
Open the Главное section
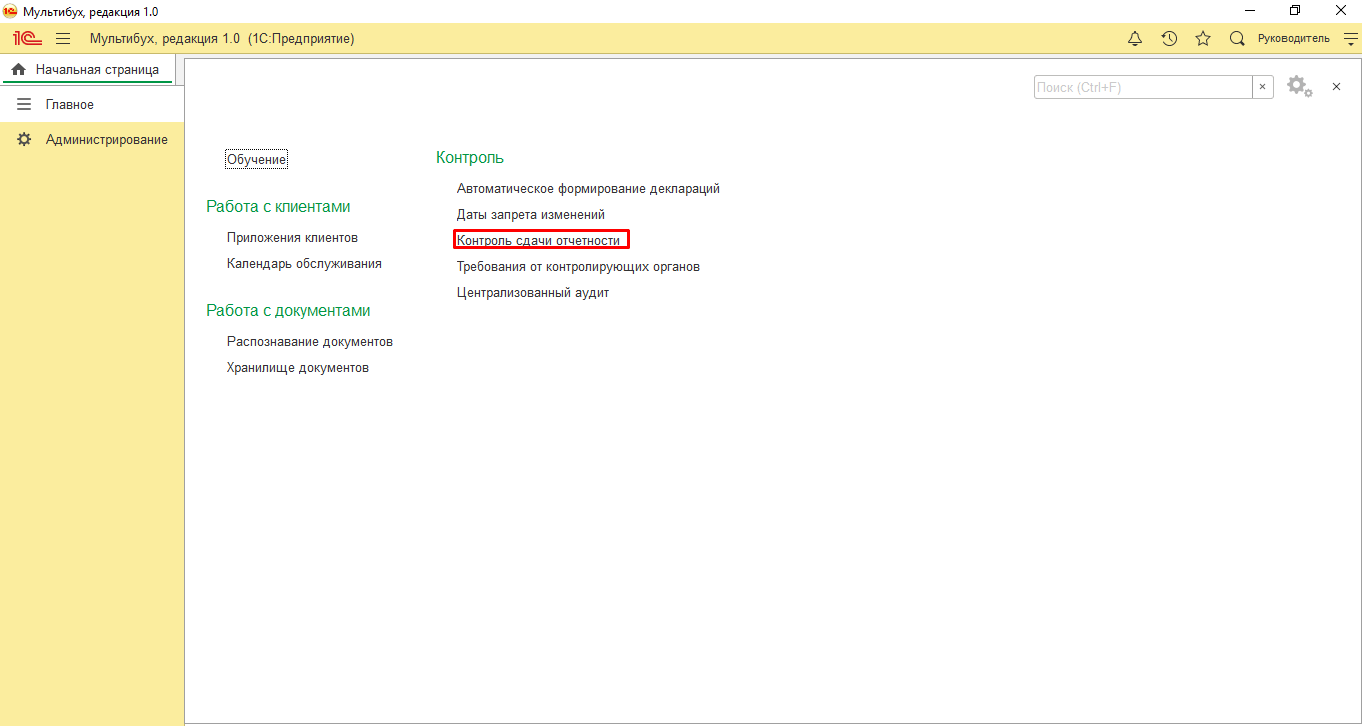tap(92, 104)
